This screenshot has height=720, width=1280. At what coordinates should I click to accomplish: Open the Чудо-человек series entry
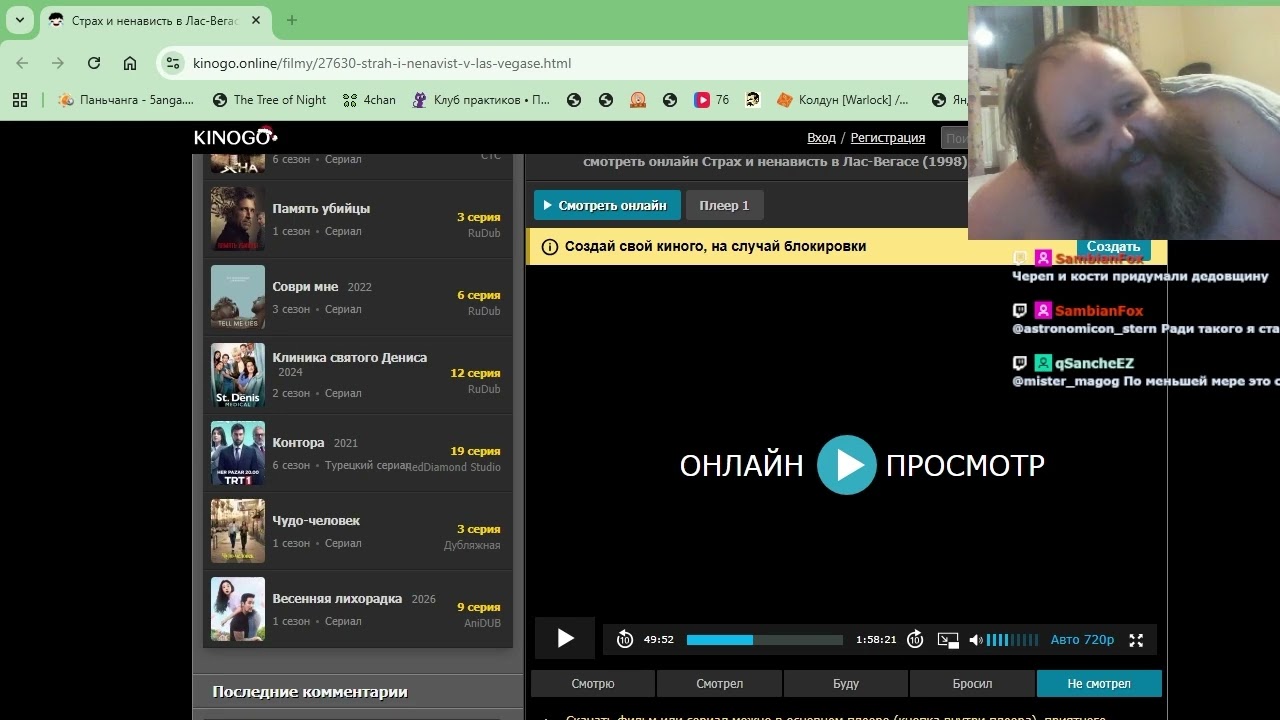pos(357,531)
